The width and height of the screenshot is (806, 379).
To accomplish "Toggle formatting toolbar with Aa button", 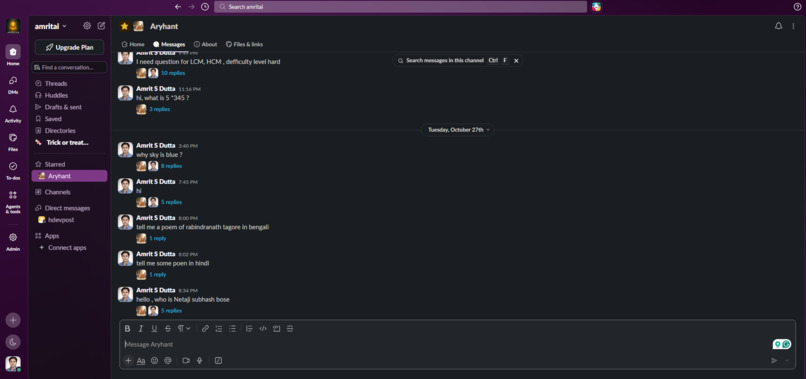I will coord(141,360).
